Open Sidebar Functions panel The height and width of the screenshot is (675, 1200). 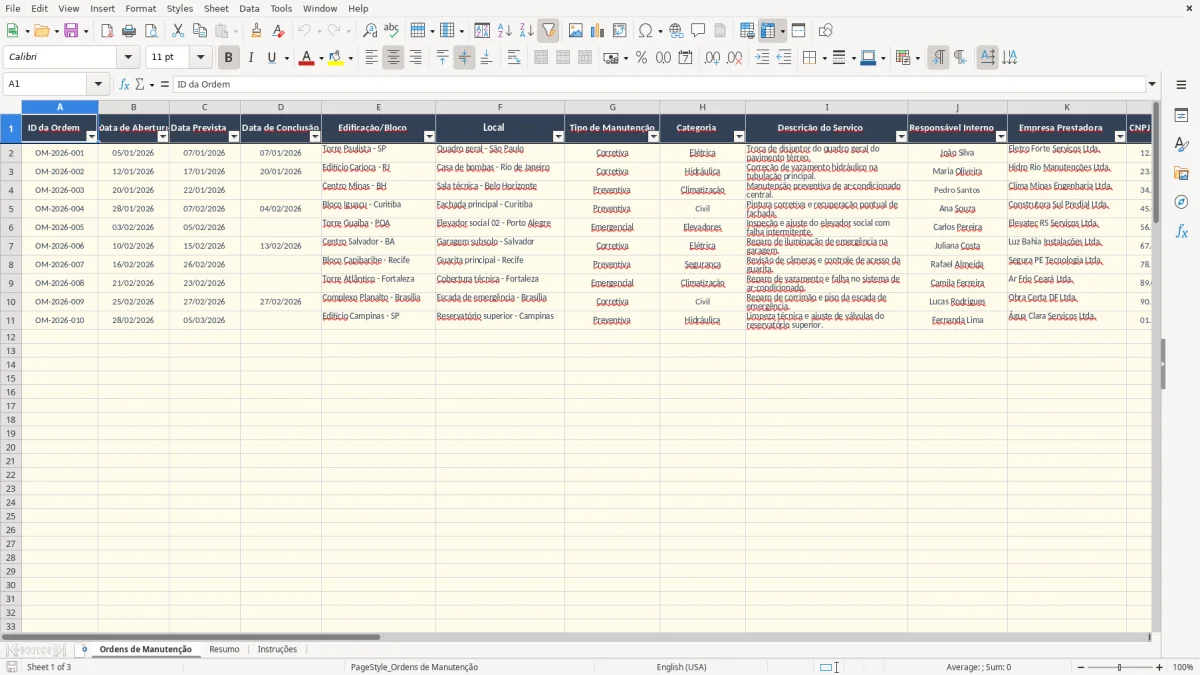coord(1181,231)
